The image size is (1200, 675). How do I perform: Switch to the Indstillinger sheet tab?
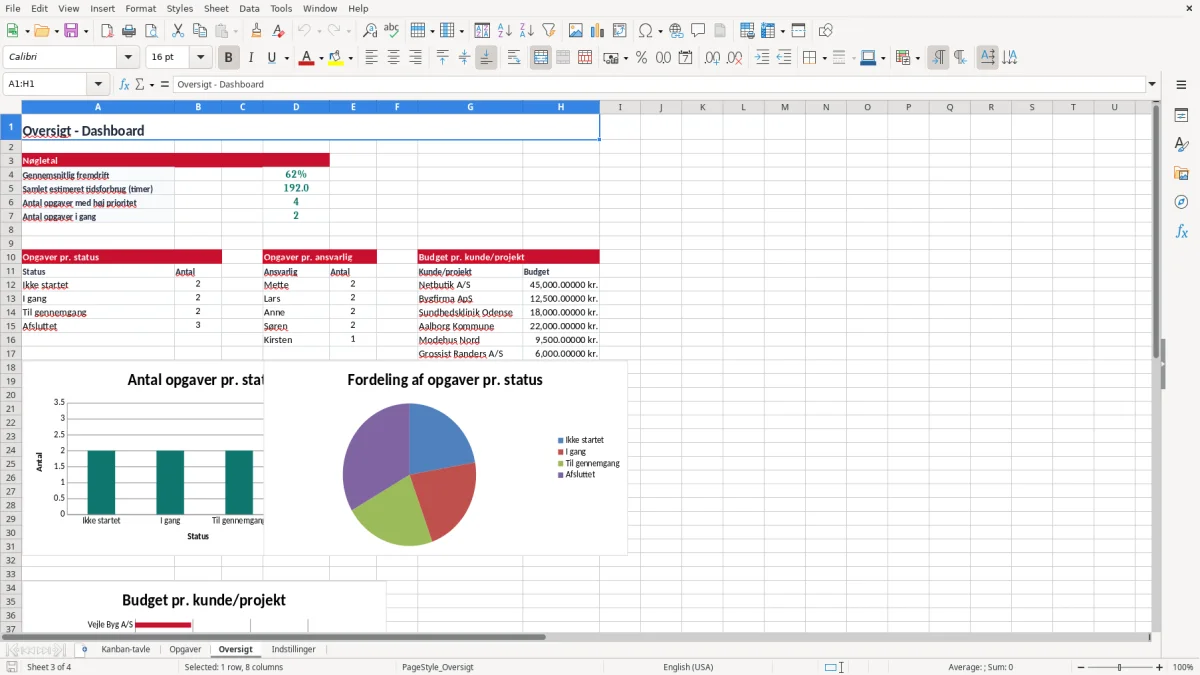(x=293, y=649)
